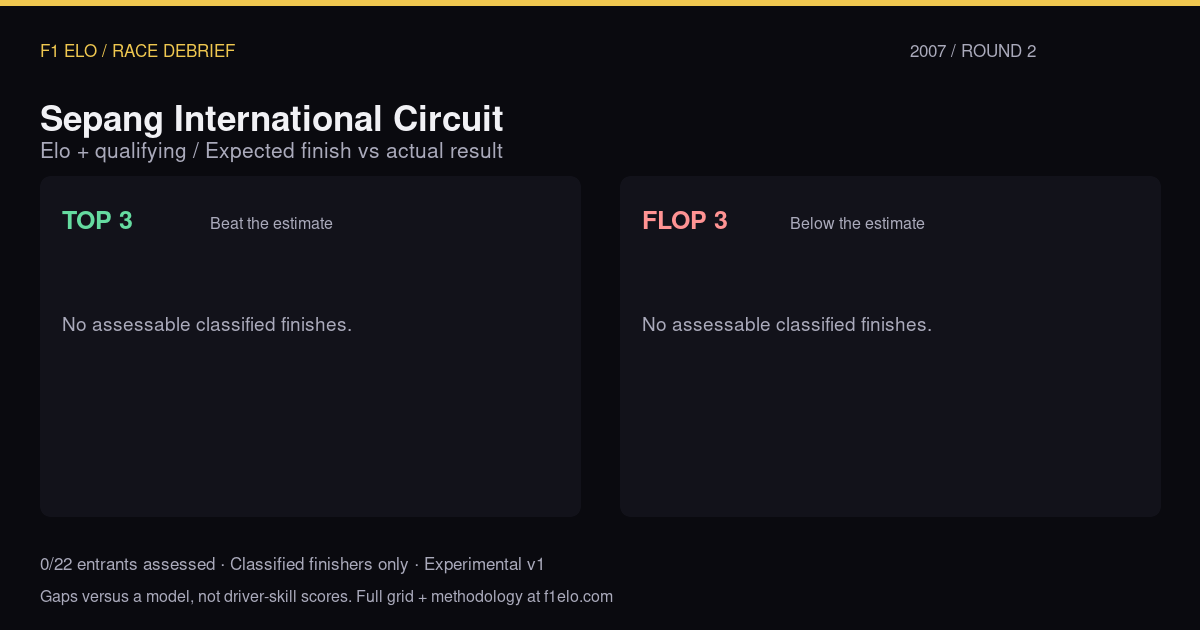1200x630 pixels.
Task: Click the F1 ELO / RACE DEBRIEF header
Action: coord(137,51)
